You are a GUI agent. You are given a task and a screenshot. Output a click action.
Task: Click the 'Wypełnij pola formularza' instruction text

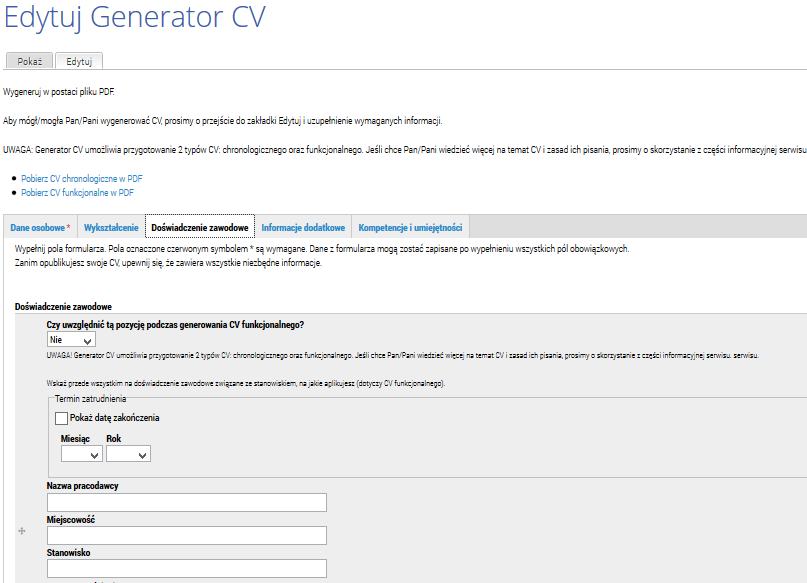tap(322, 249)
